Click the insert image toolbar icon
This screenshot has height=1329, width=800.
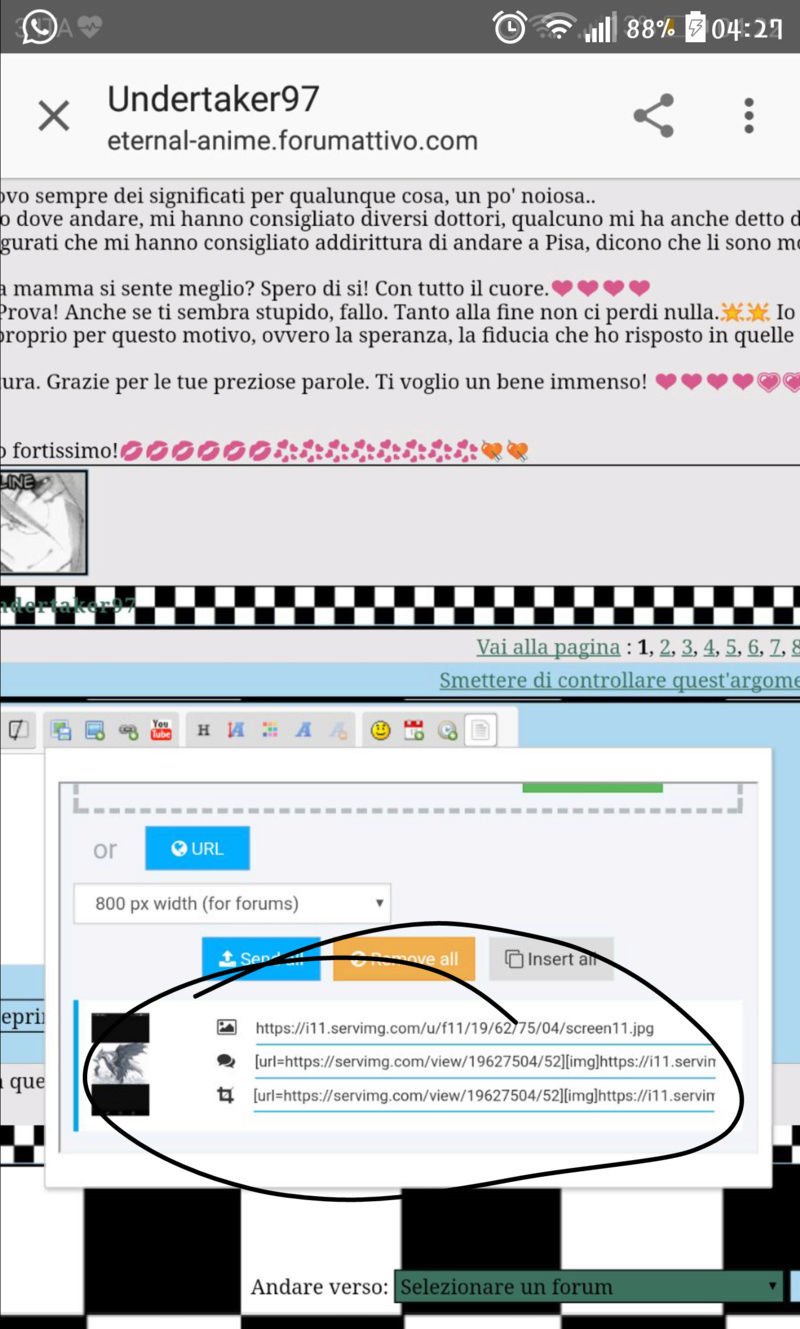tap(95, 730)
